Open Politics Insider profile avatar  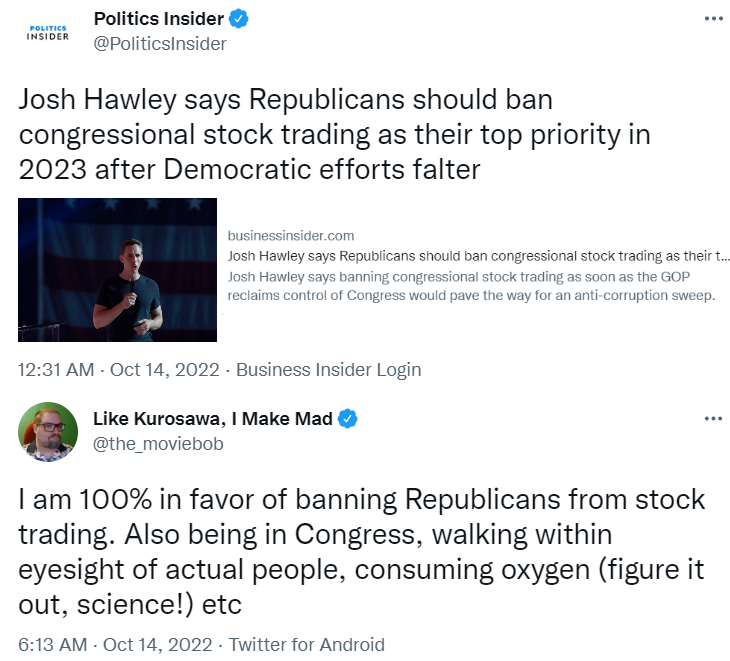click(48, 31)
